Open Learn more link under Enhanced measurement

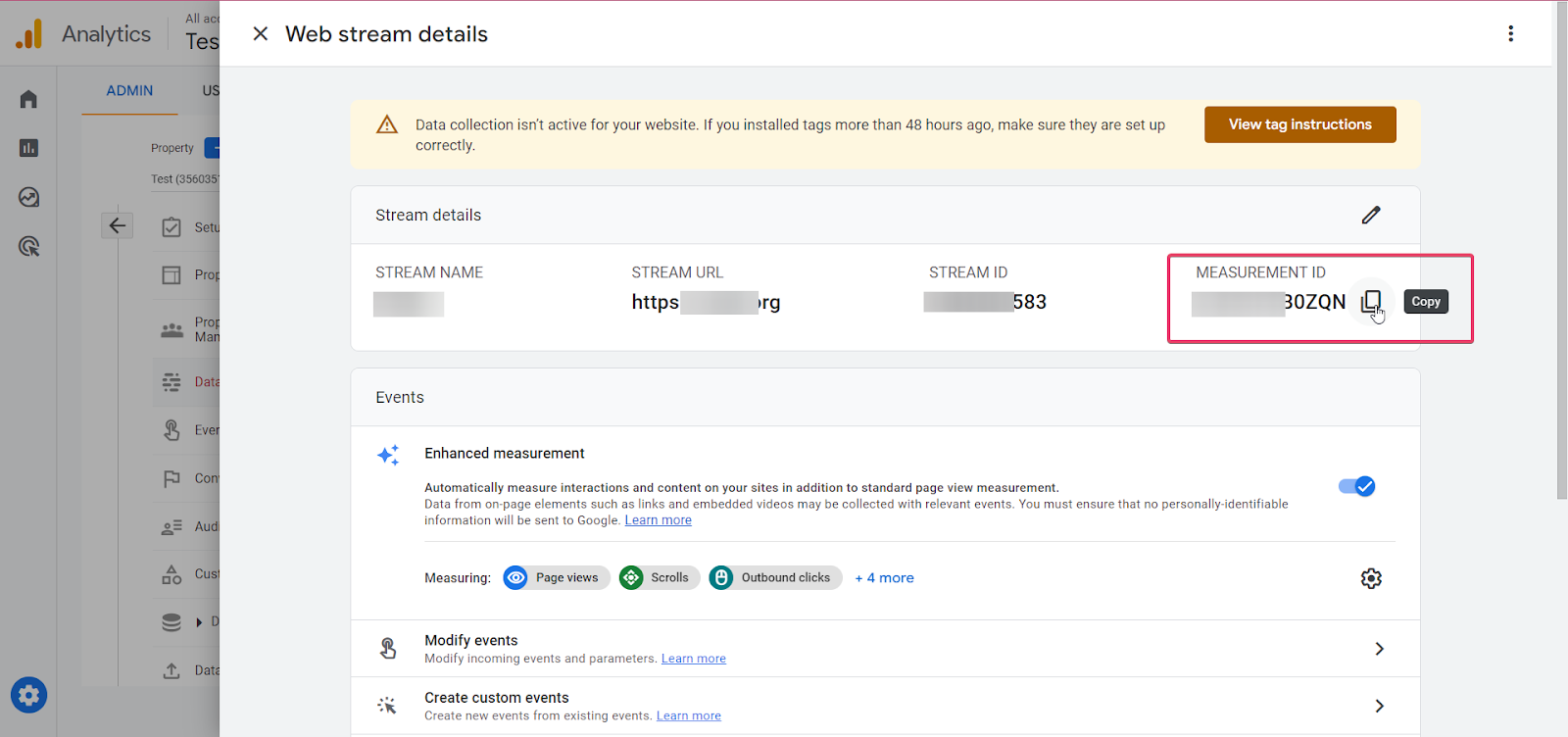(x=658, y=520)
